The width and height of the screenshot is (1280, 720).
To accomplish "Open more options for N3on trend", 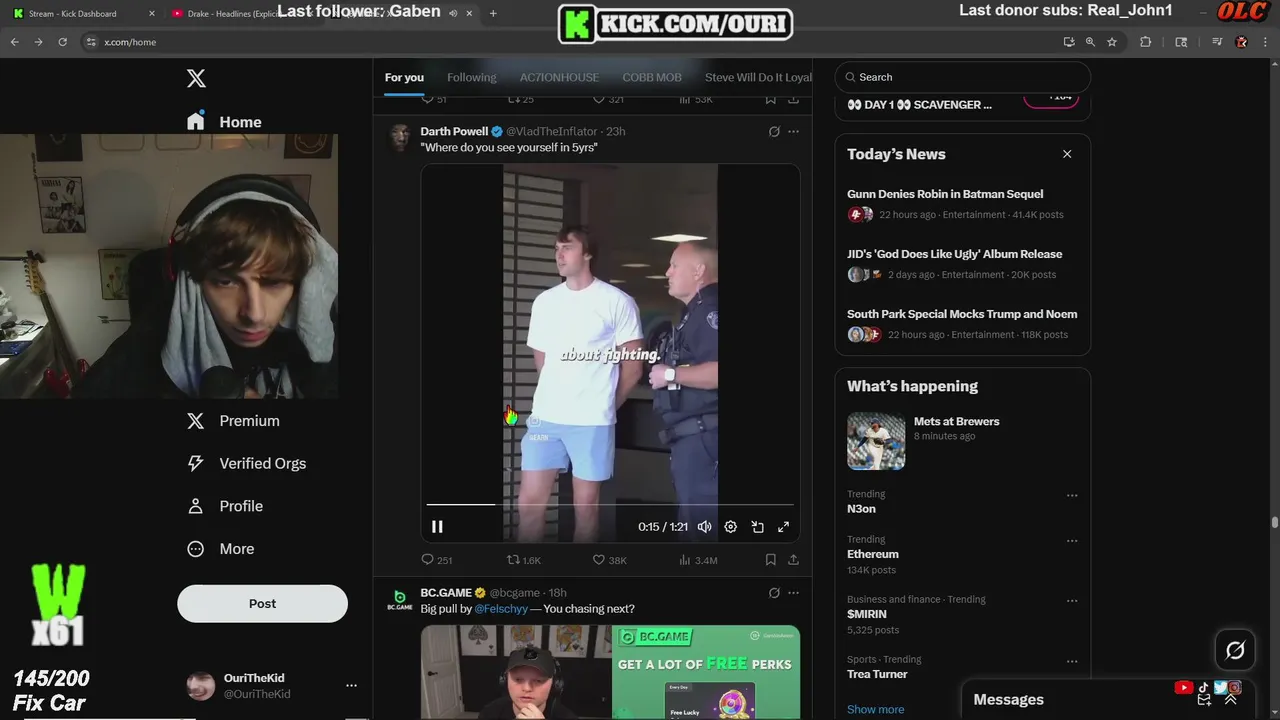I will (x=1072, y=495).
